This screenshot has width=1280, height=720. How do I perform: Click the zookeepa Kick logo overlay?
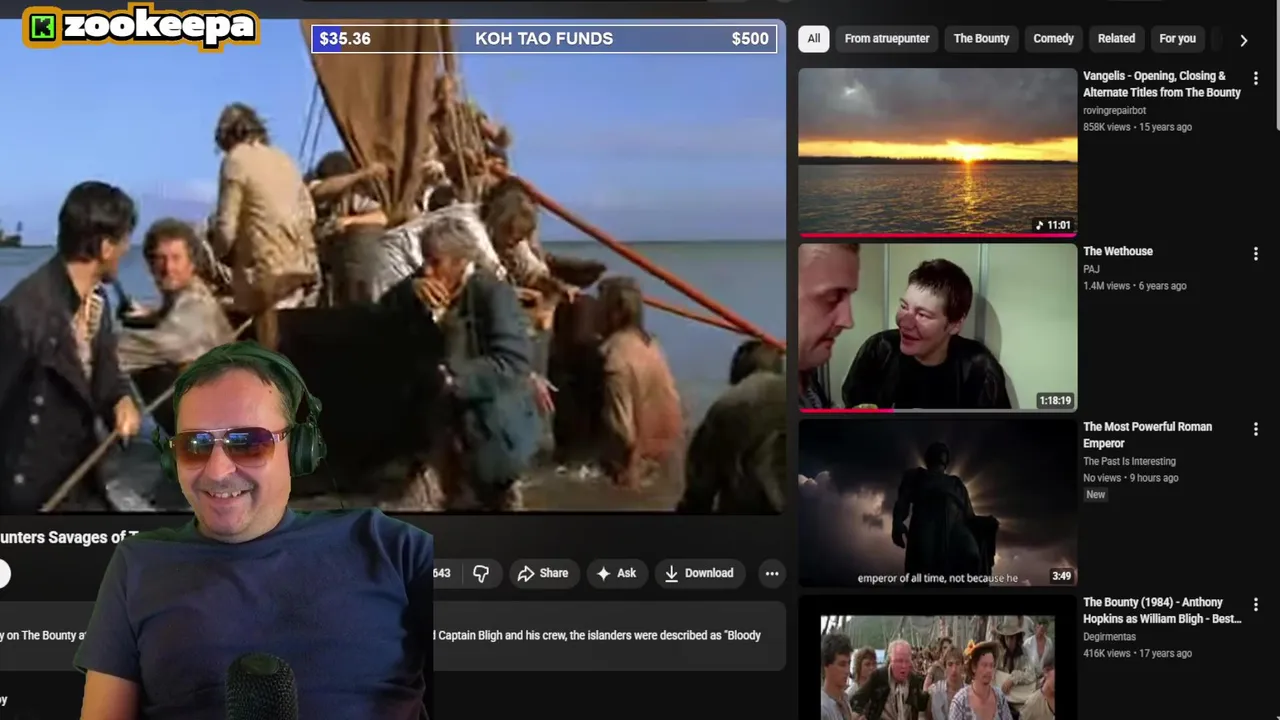[140, 27]
